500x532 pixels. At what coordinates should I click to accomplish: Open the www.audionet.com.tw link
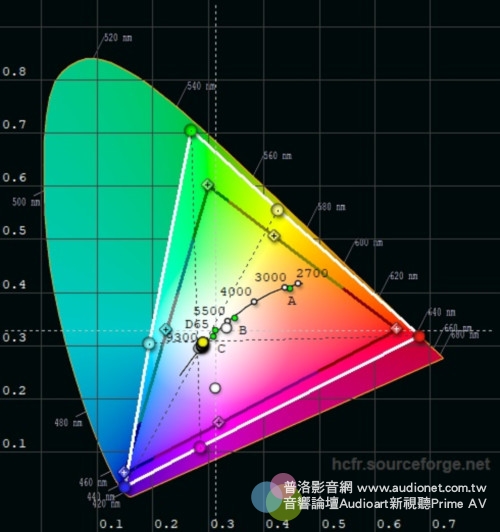tap(422, 489)
